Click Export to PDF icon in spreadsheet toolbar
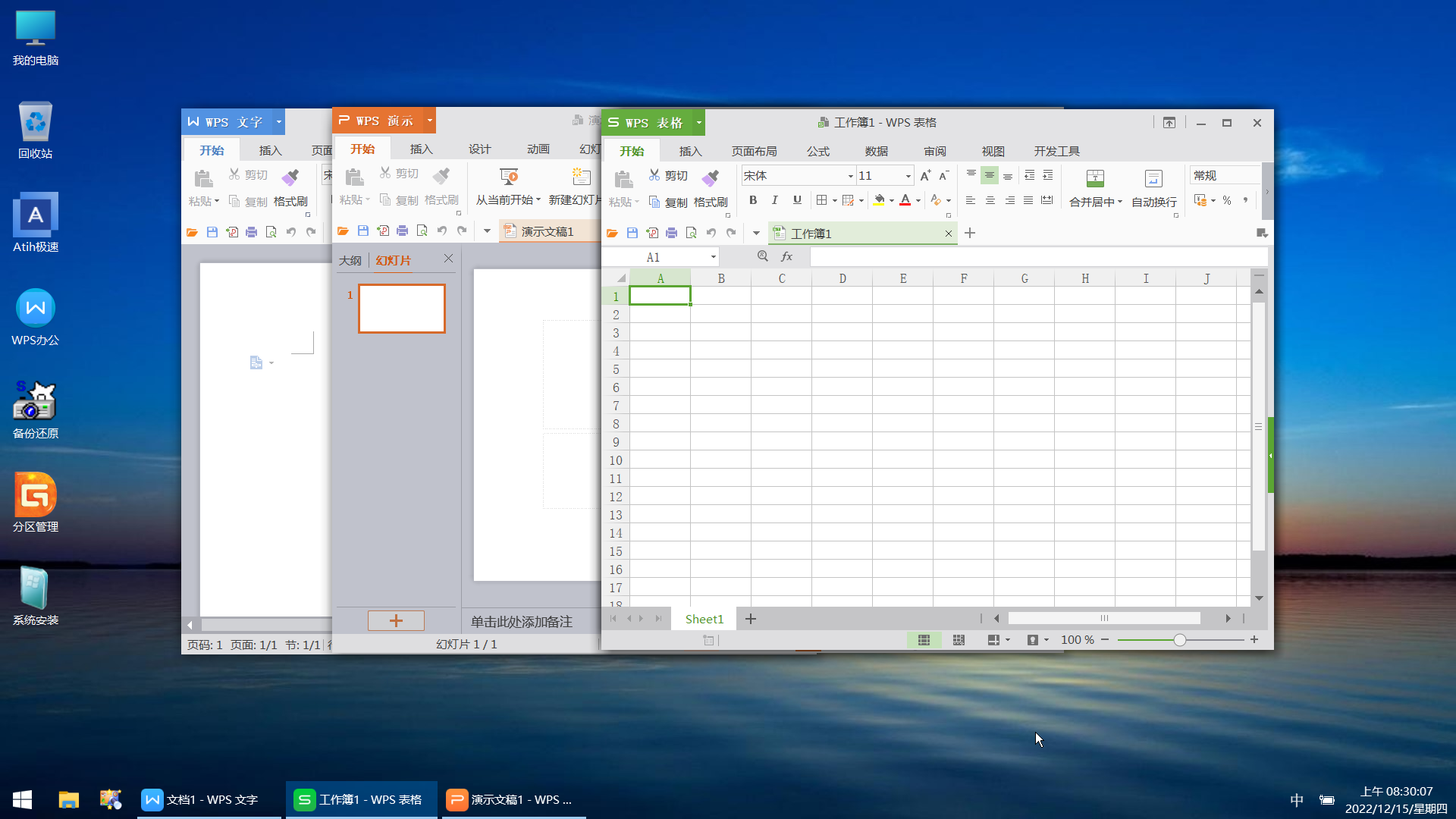Viewport: 1456px width, 819px height. click(652, 233)
